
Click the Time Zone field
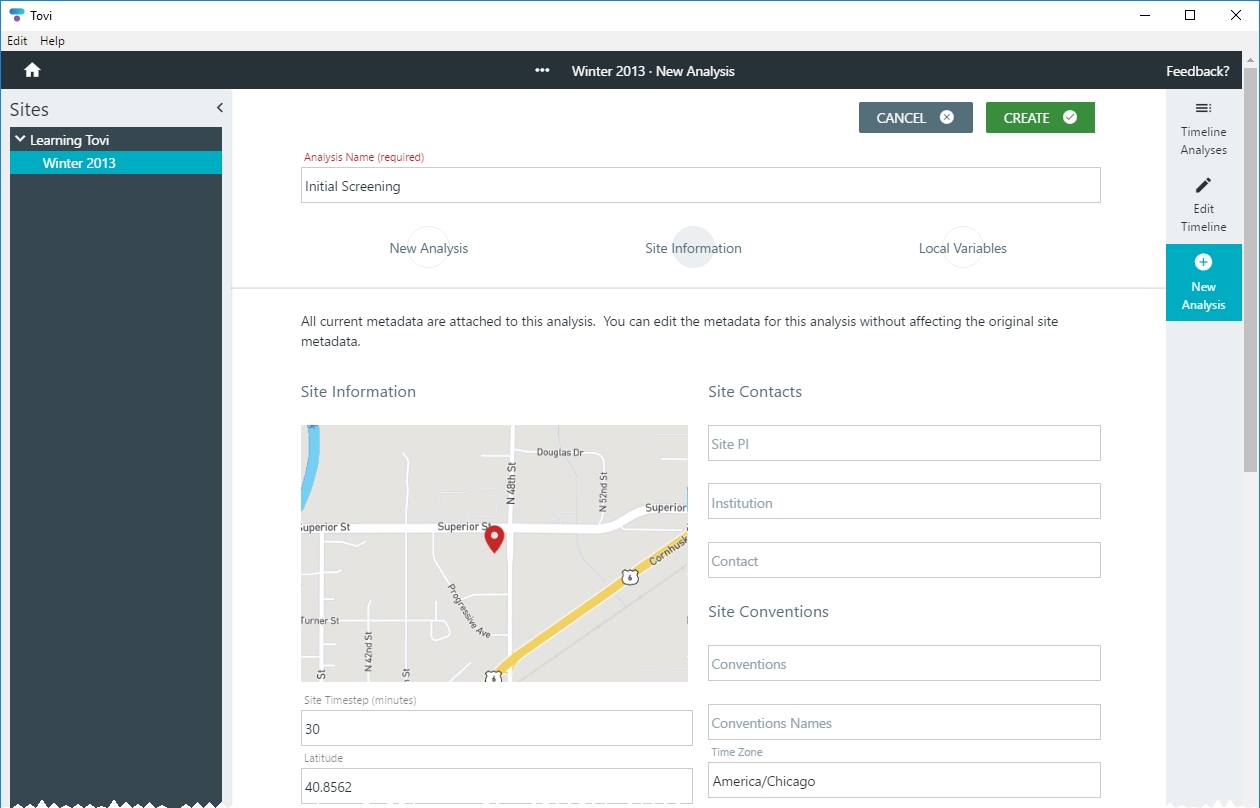tap(903, 781)
